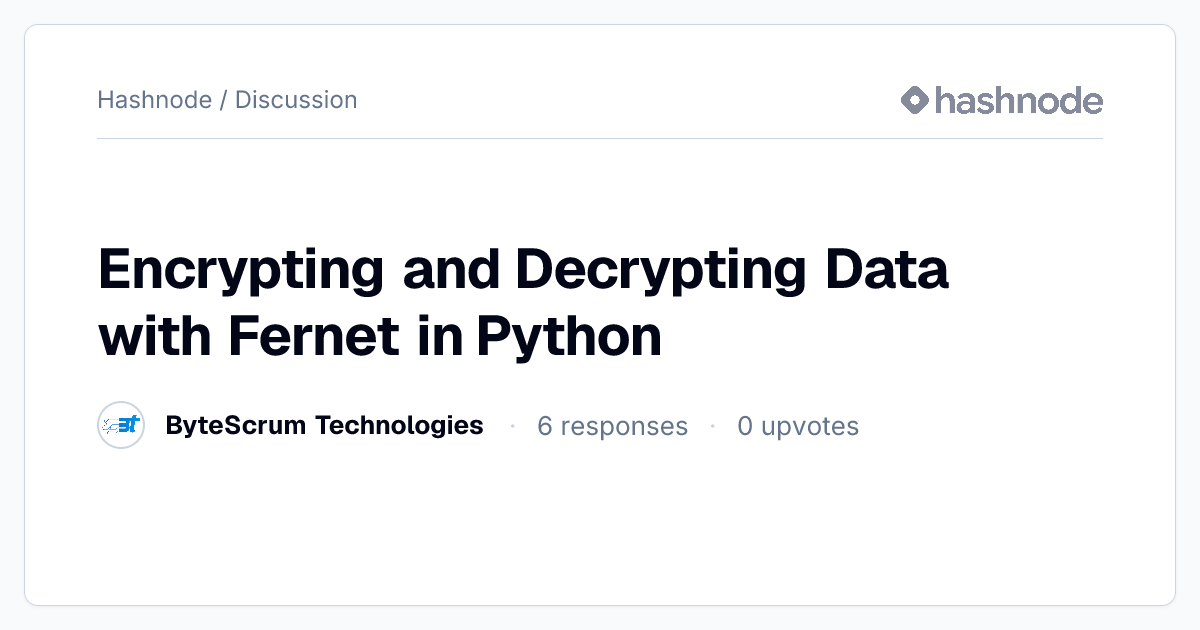Viewport: 1200px width, 630px height.
Task: Click the number 6 before responses
Action: click(545, 426)
